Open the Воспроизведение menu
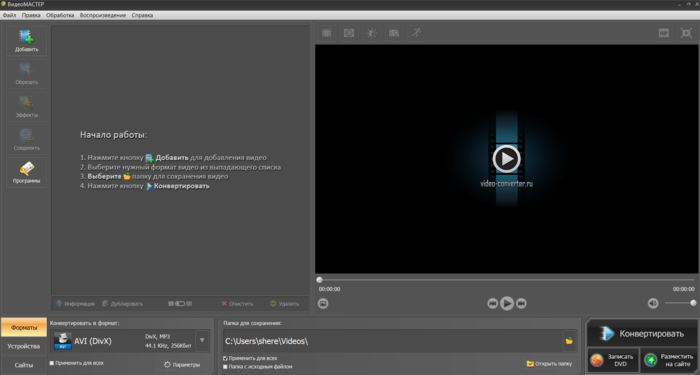Screen dimensions: 700x375 (x=103, y=15)
